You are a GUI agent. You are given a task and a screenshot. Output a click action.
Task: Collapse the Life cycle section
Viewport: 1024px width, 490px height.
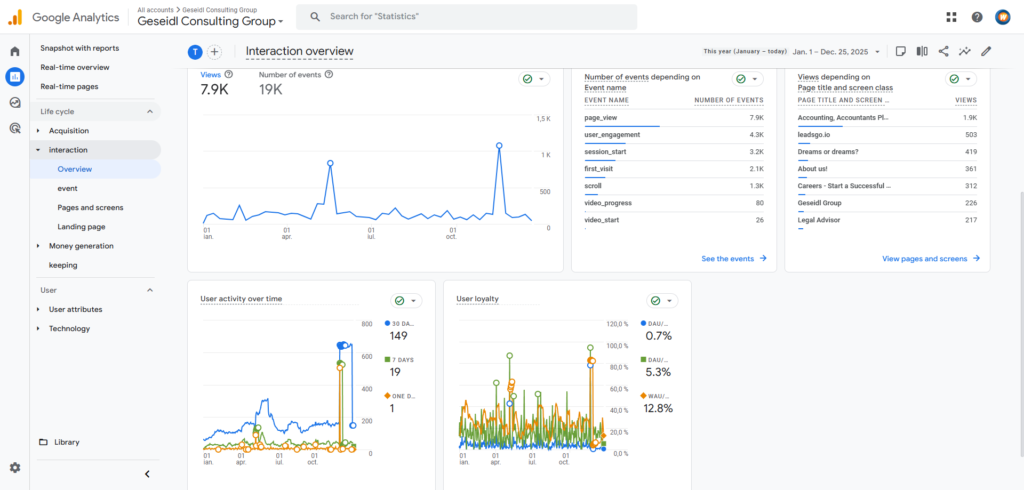[150, 112]
